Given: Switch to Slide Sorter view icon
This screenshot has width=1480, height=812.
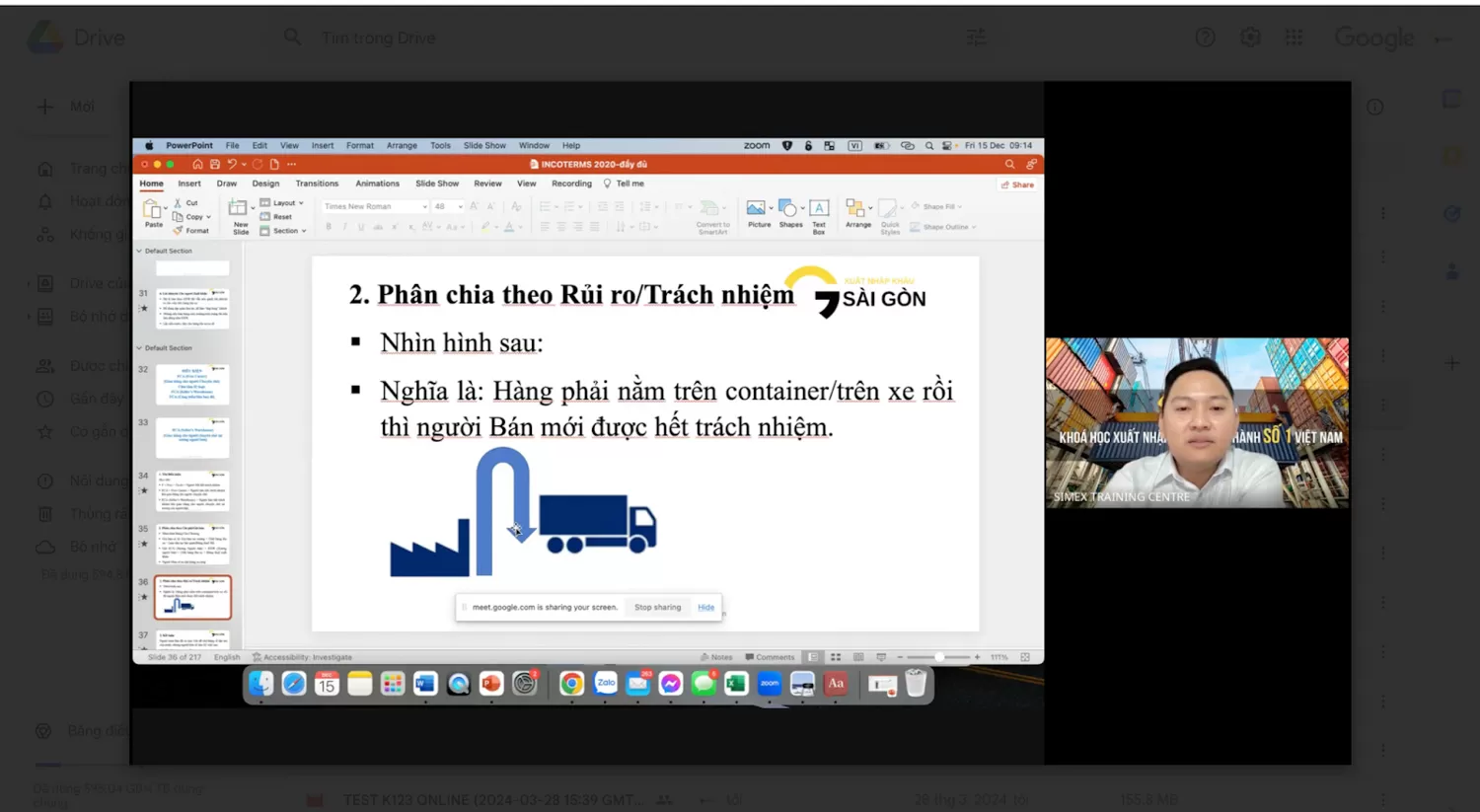Looking at the screenshot, I should pos(836,657).
